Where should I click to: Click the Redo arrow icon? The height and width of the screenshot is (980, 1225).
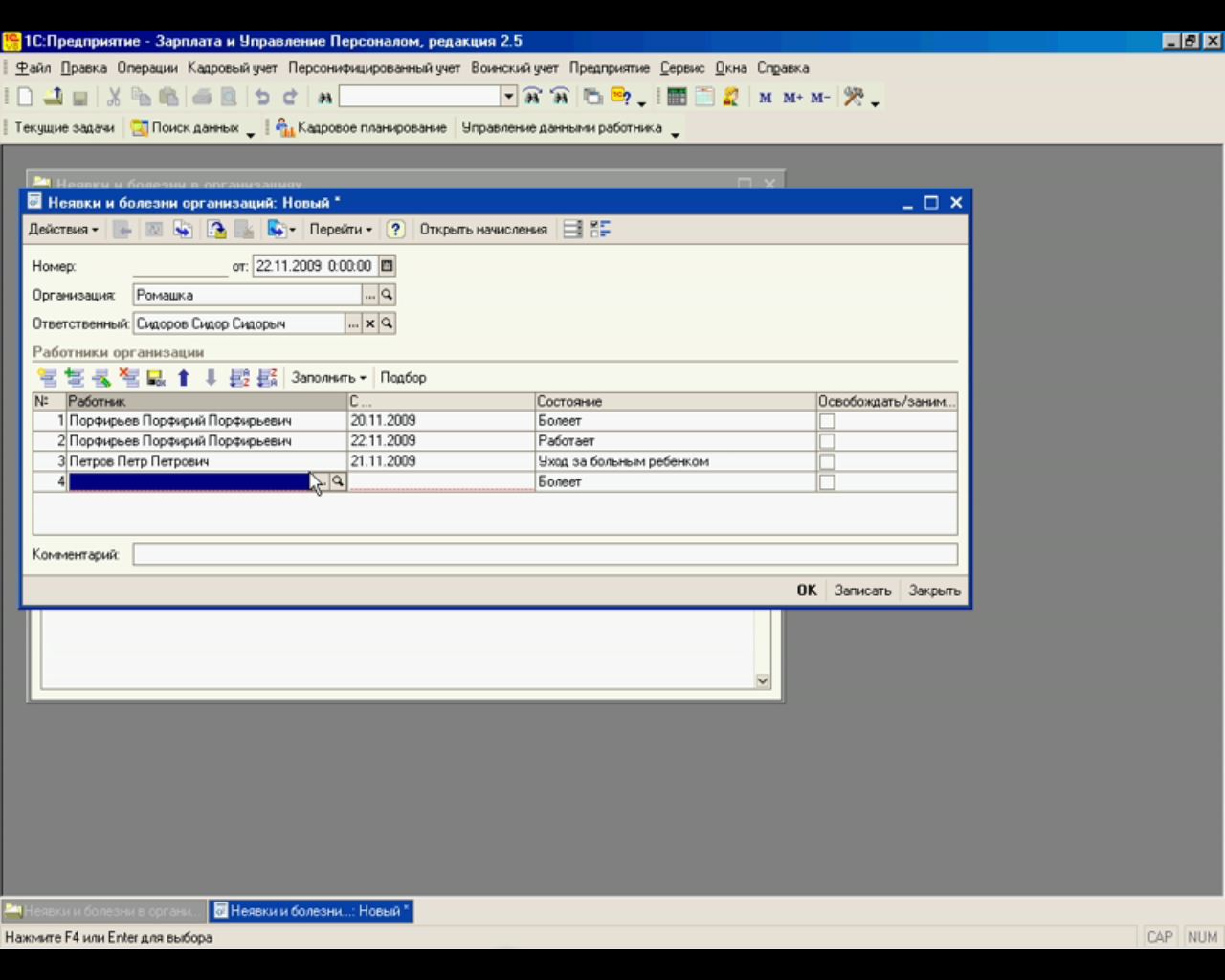point(290,97)
